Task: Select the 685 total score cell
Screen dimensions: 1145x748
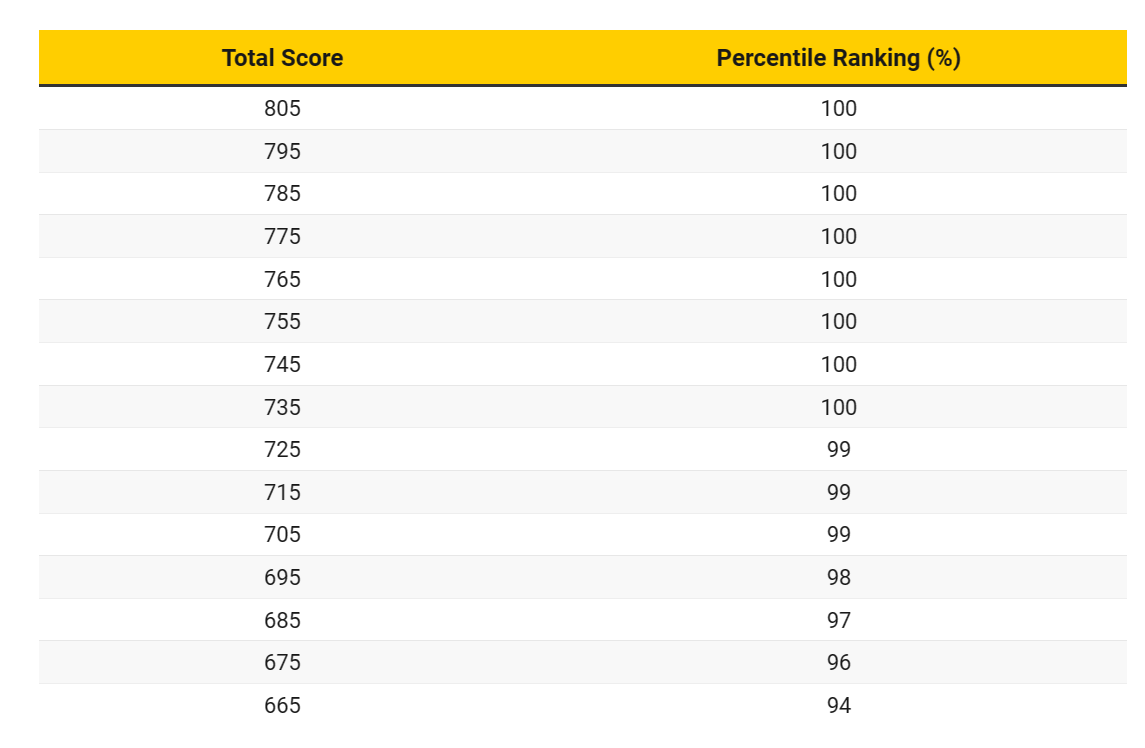Action: (282, 620)
